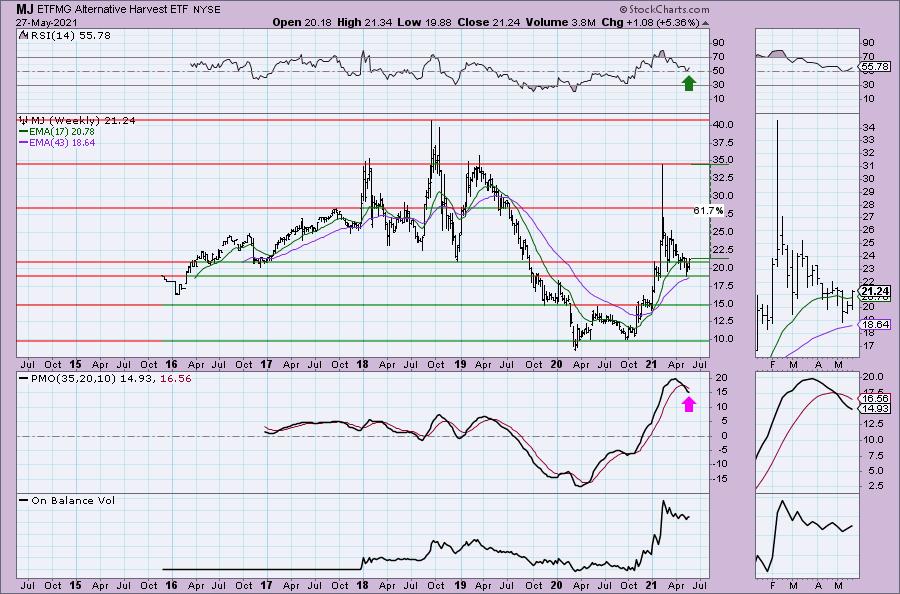
Task: Click the black PMO legend line swatch
Action: pyautogui.click(x=24, y=379)
